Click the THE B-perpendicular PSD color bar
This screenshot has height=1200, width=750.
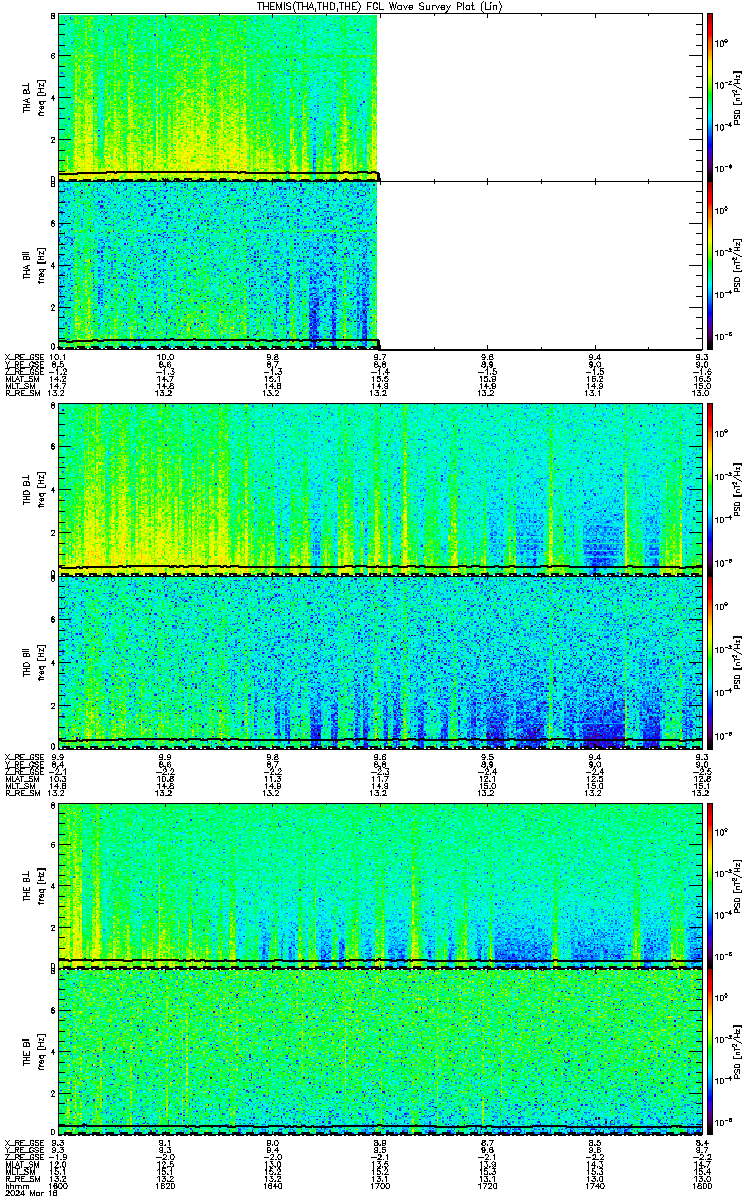tap(710, 885)
